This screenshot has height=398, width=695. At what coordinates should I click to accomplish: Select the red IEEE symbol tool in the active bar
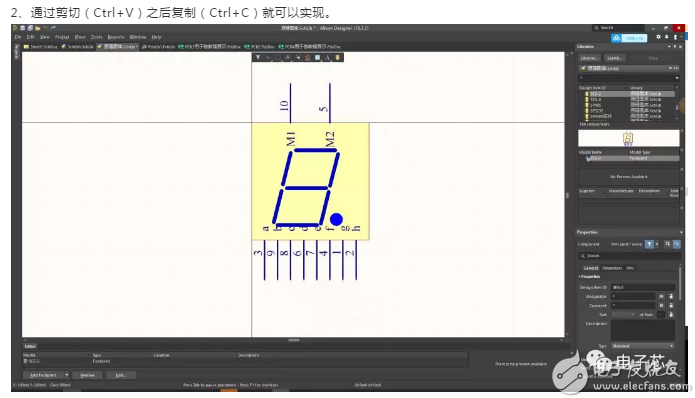point(308,58)
